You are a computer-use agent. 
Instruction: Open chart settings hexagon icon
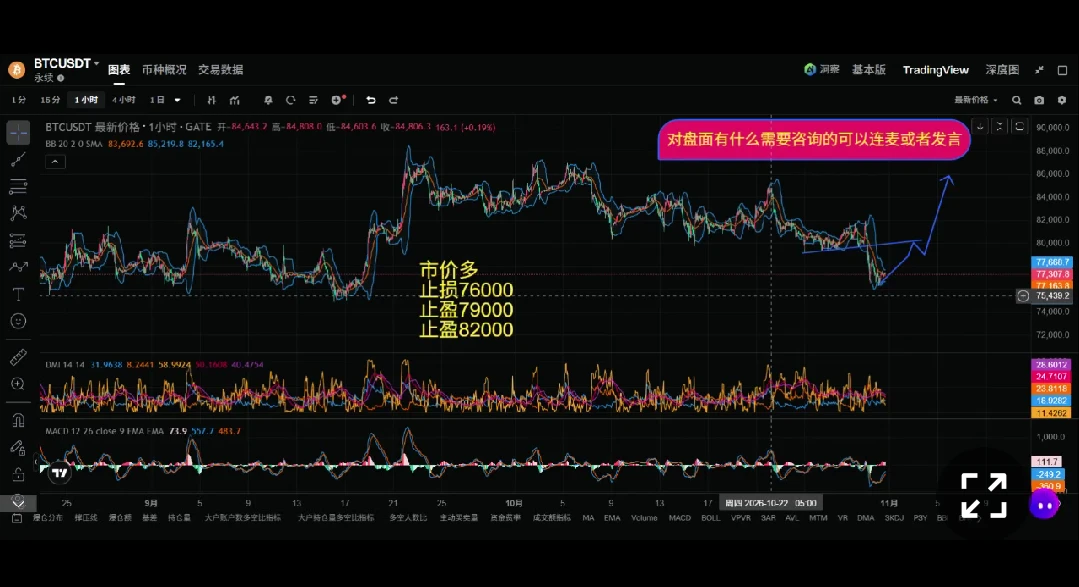[x=1062, y=100]
